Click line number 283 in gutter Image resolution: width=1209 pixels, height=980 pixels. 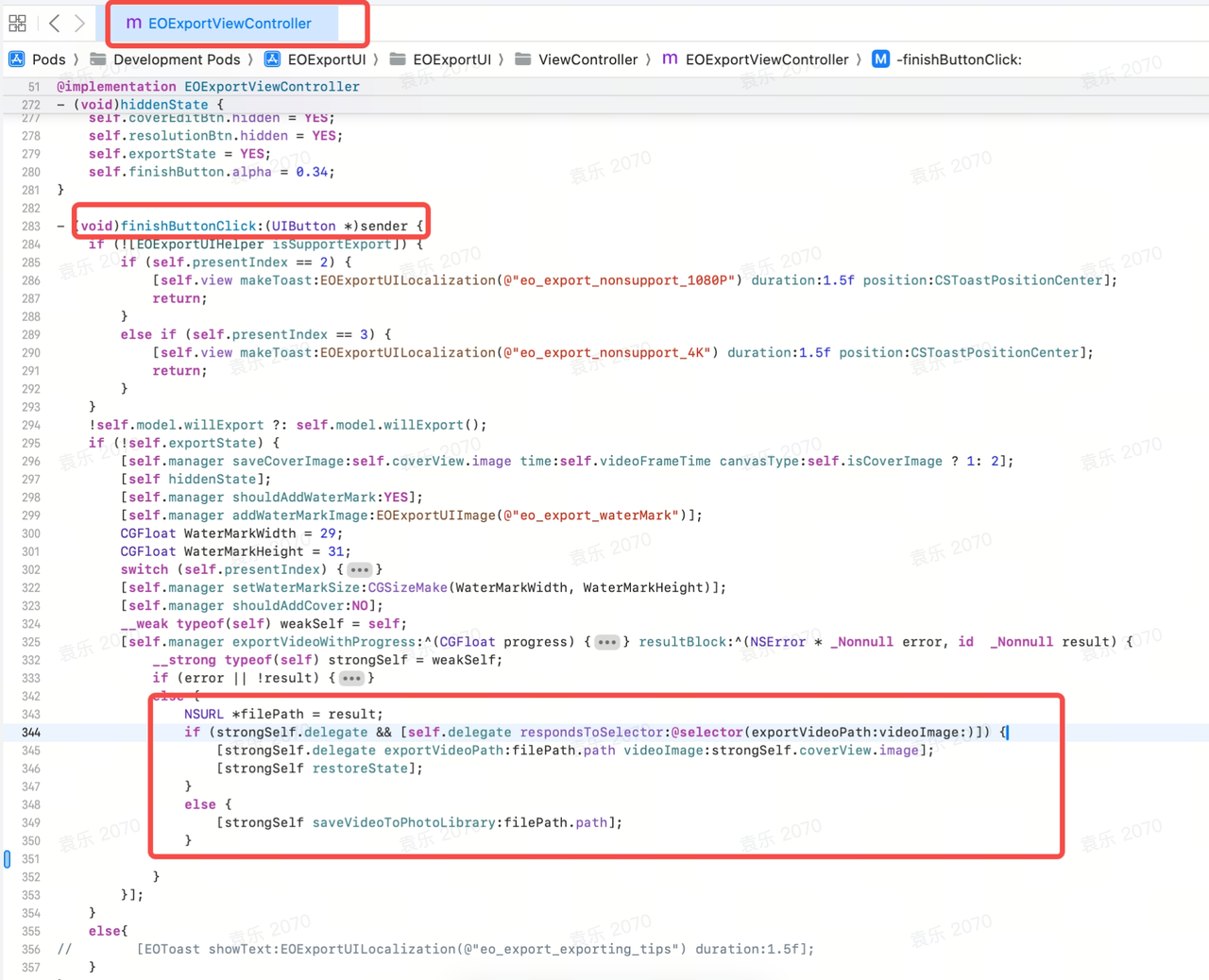pos(30,226)
